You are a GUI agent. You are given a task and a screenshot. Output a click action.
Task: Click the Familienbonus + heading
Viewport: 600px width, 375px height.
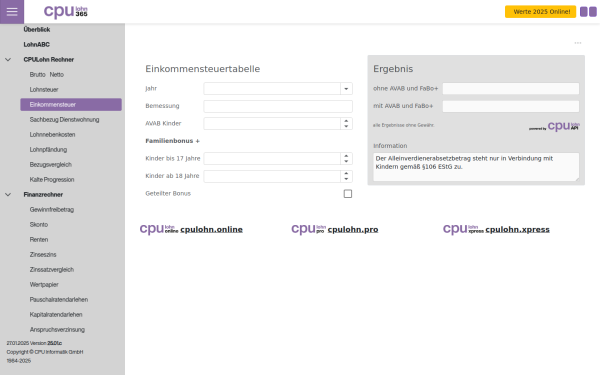(x=173, y=141)
